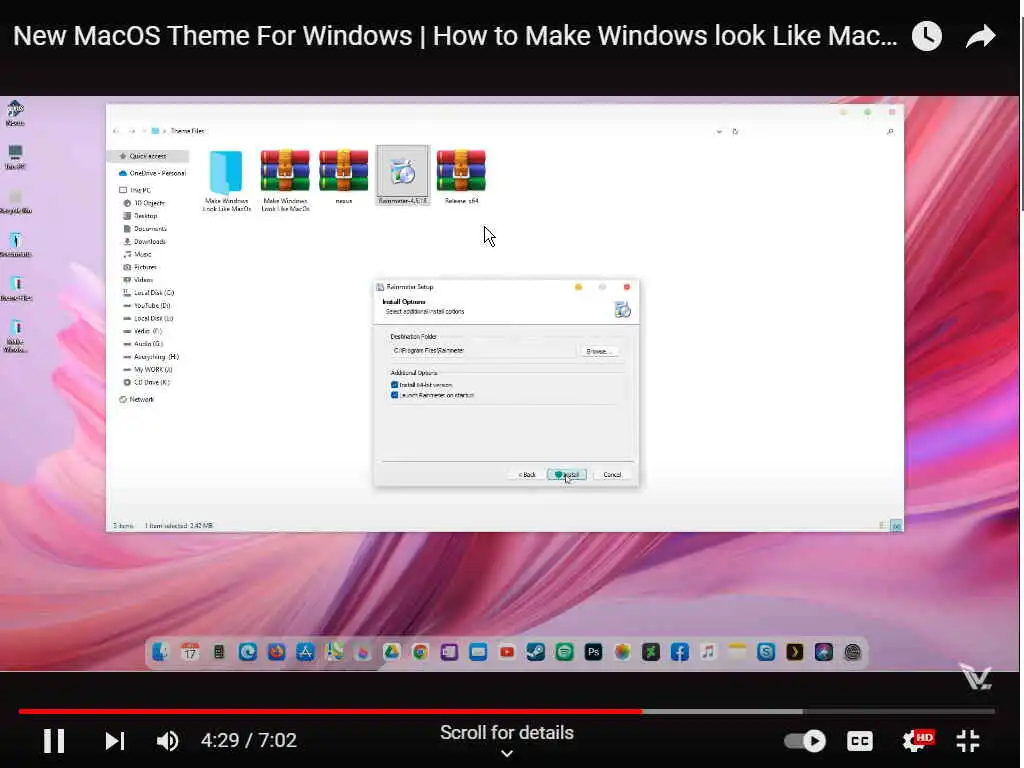1024x768 pixels.
Task: Mute the video volume
Action: click(167, 741)
